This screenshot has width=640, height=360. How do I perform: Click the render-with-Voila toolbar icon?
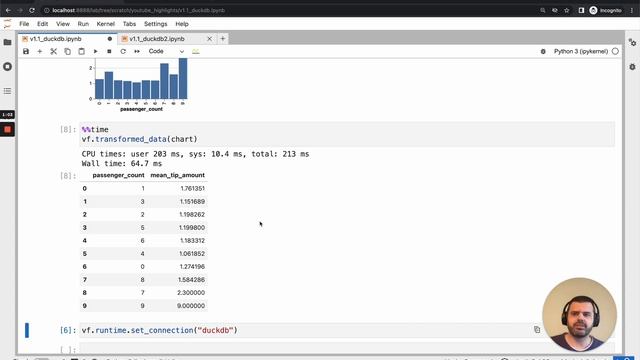tap(196, 51)
